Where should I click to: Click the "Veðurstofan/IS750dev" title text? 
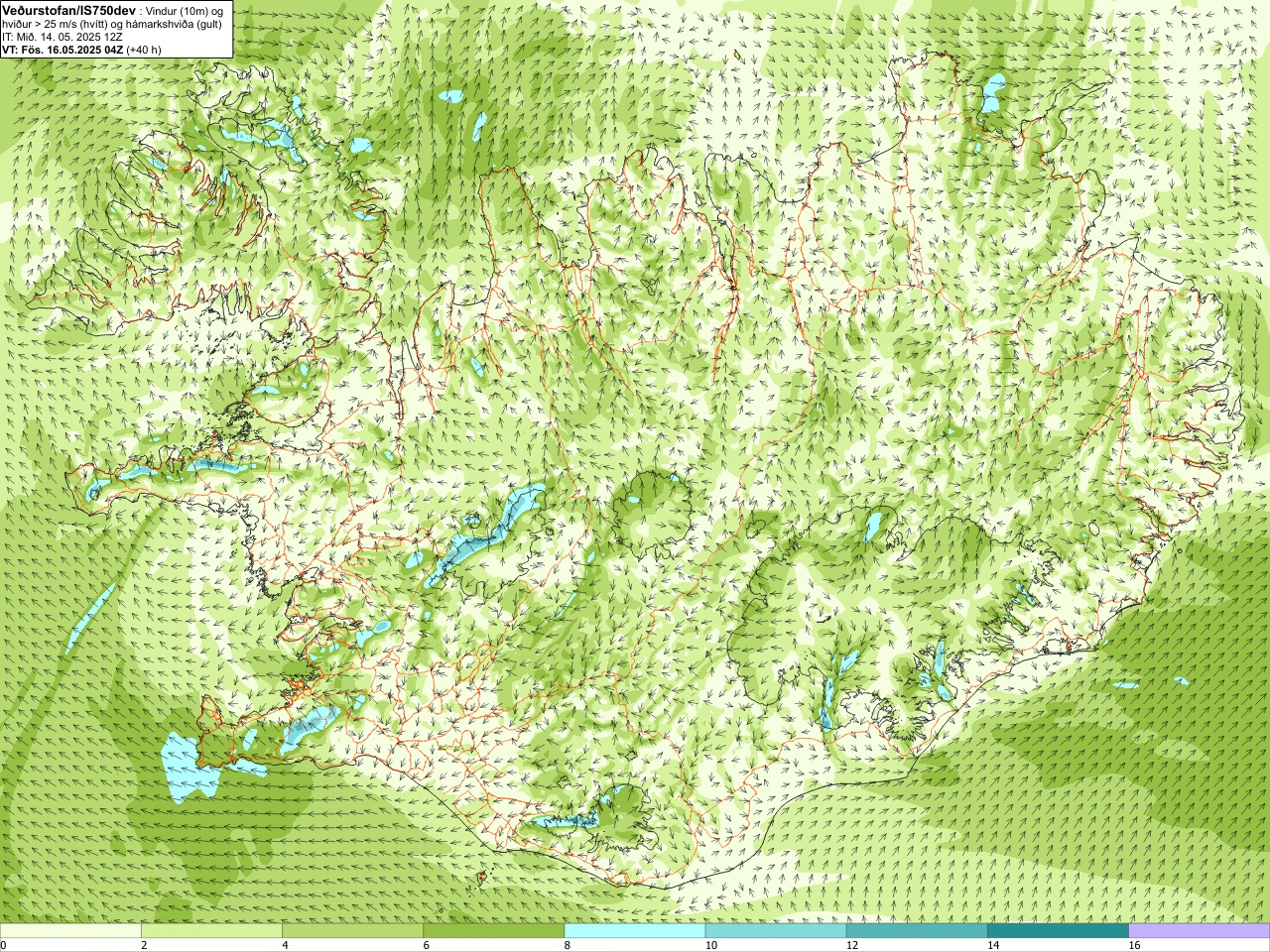click(x=69, y=9)
